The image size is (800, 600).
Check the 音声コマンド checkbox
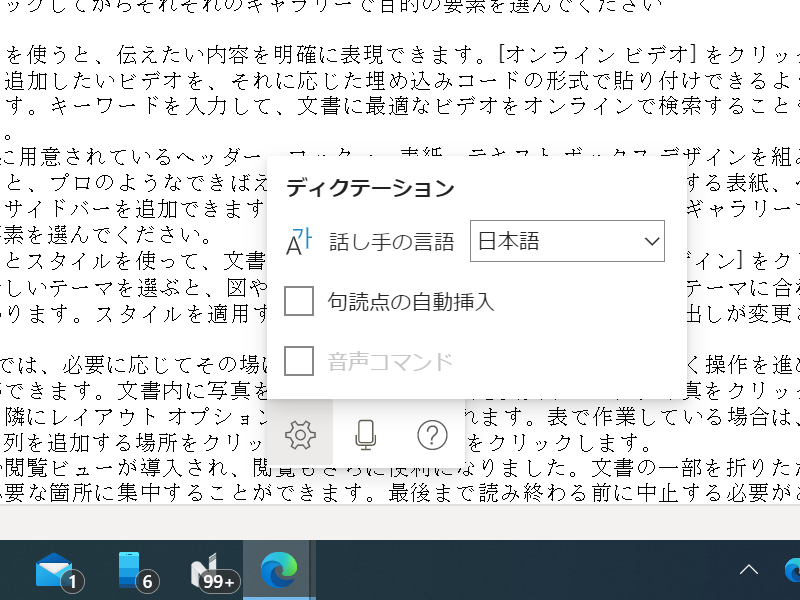point(299,361)
